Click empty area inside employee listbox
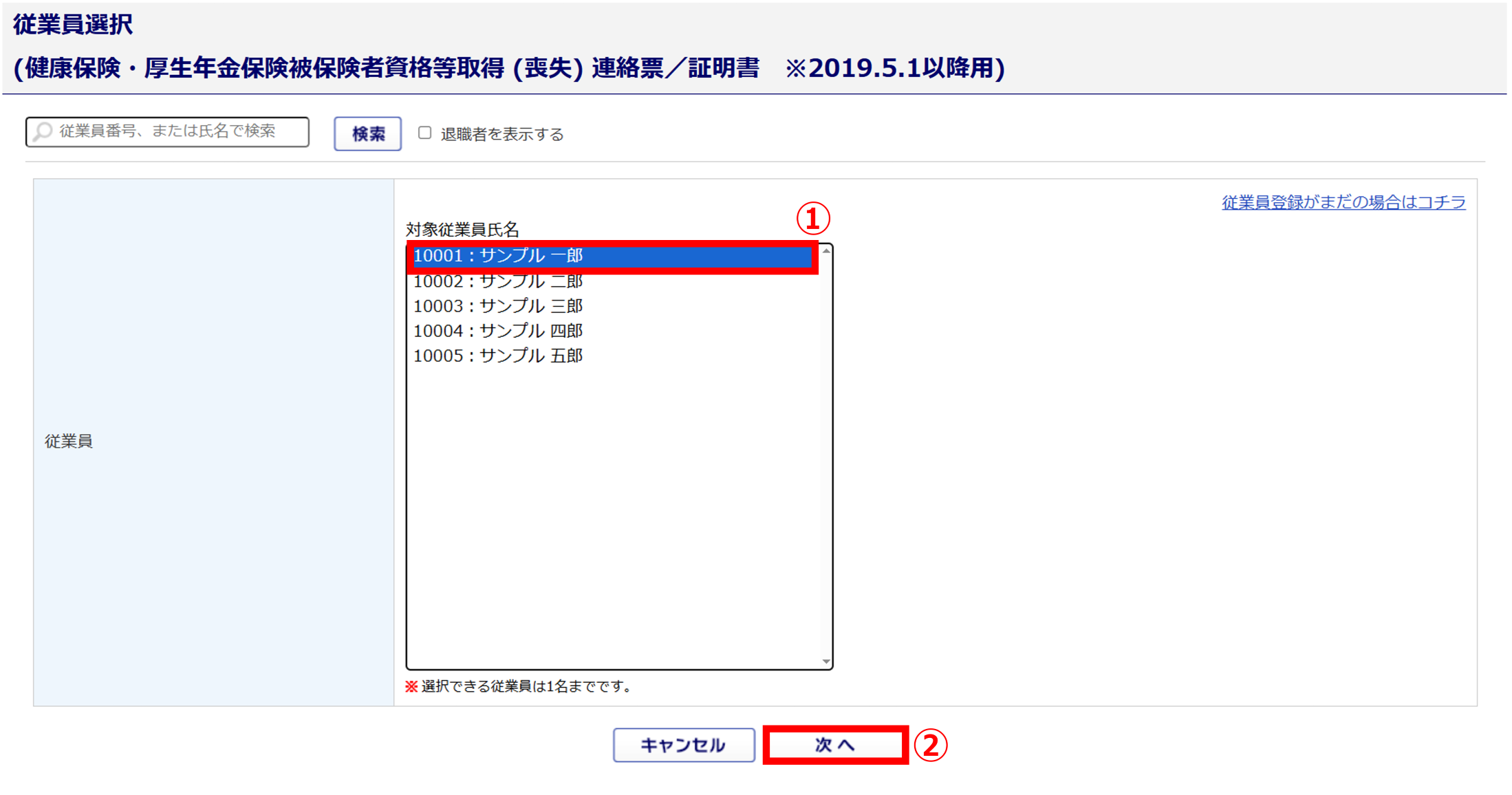The height and width of the screenshot is (795, 1512). tap(612, 516)
